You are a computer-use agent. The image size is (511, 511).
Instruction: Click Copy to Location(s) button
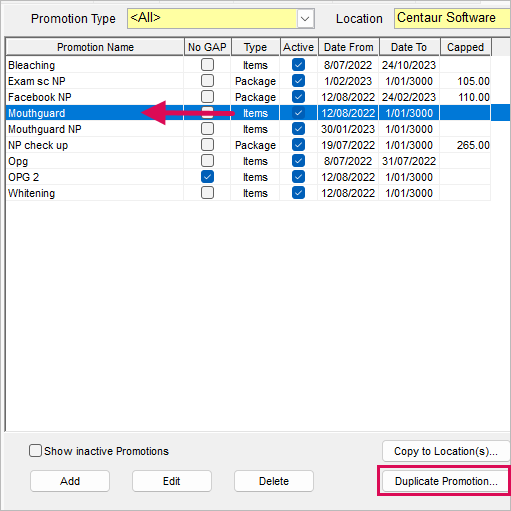[x=446, y=451]
